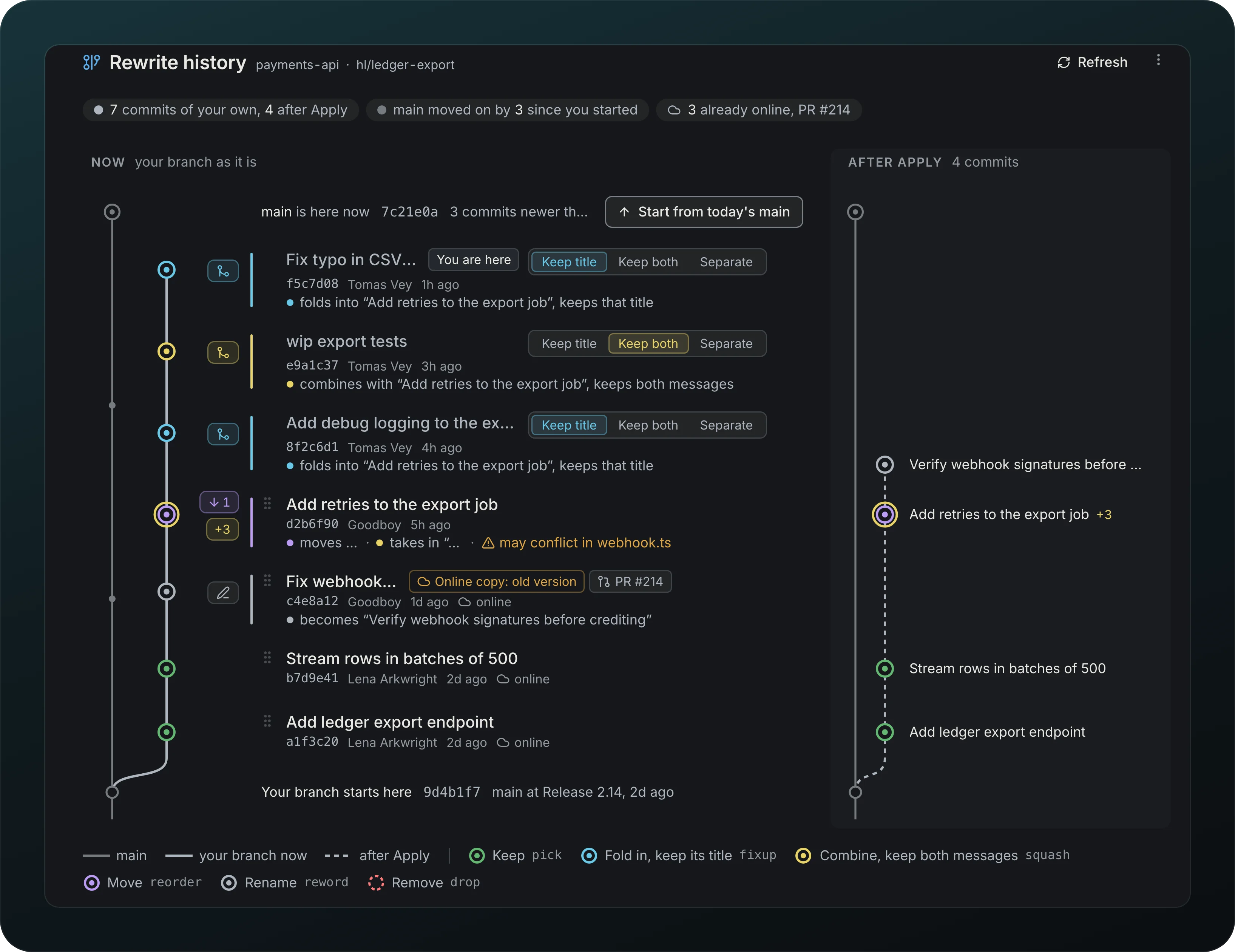Click the Combine squash legend icon

(804, 856)
